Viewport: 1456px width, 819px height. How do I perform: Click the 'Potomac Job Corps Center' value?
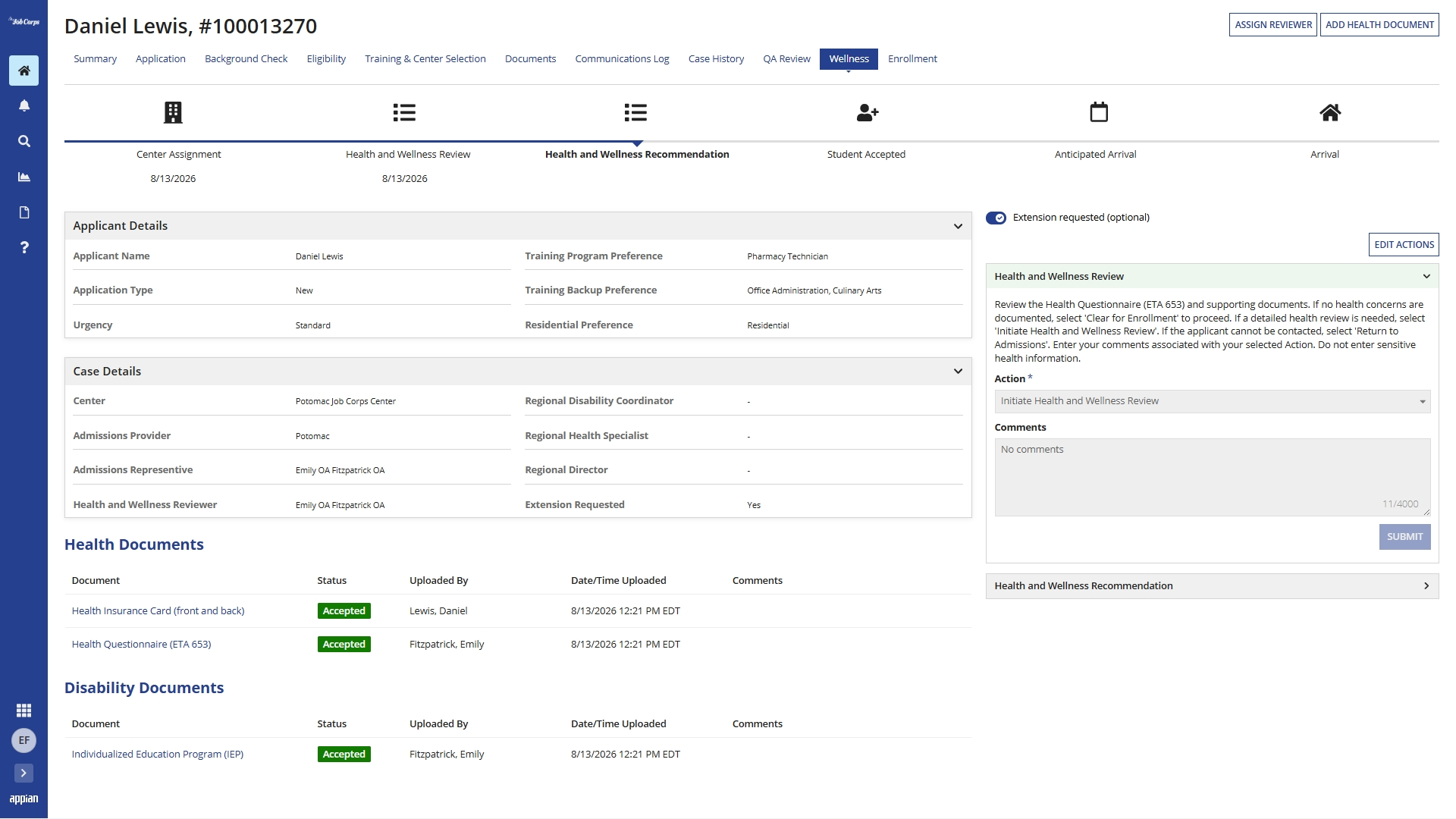(x=346, y=401)
